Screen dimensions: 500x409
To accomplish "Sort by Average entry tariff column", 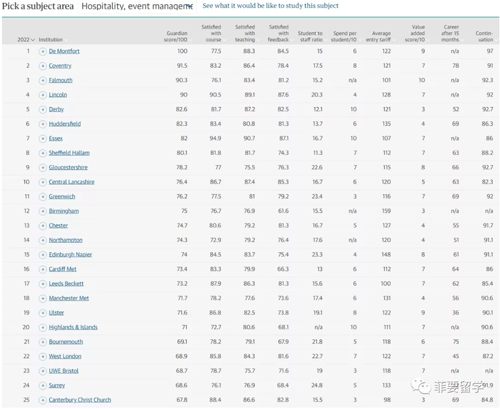I will pyautogui.click(x=378, y=36).
